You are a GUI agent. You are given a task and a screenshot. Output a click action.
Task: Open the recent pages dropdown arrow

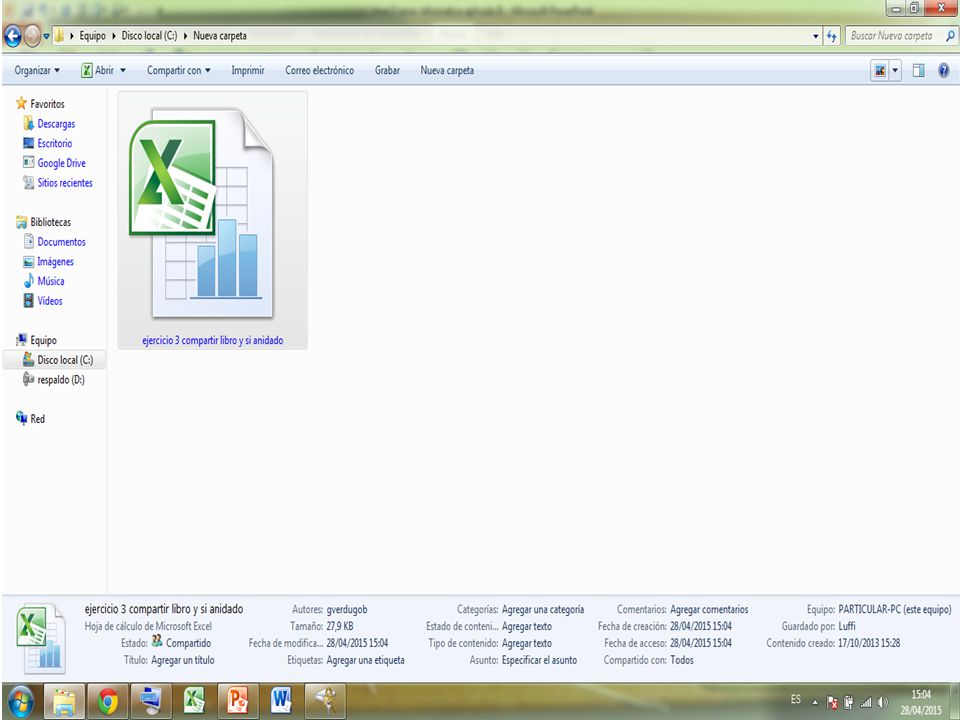coord(47,36)
